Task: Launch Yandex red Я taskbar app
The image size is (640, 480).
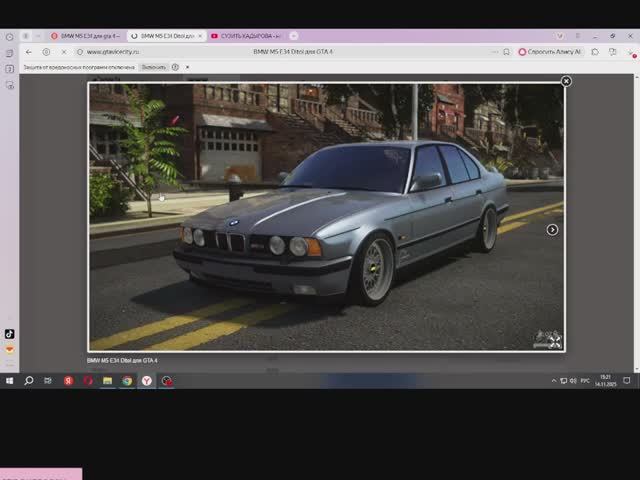Action: click(68, 381)
